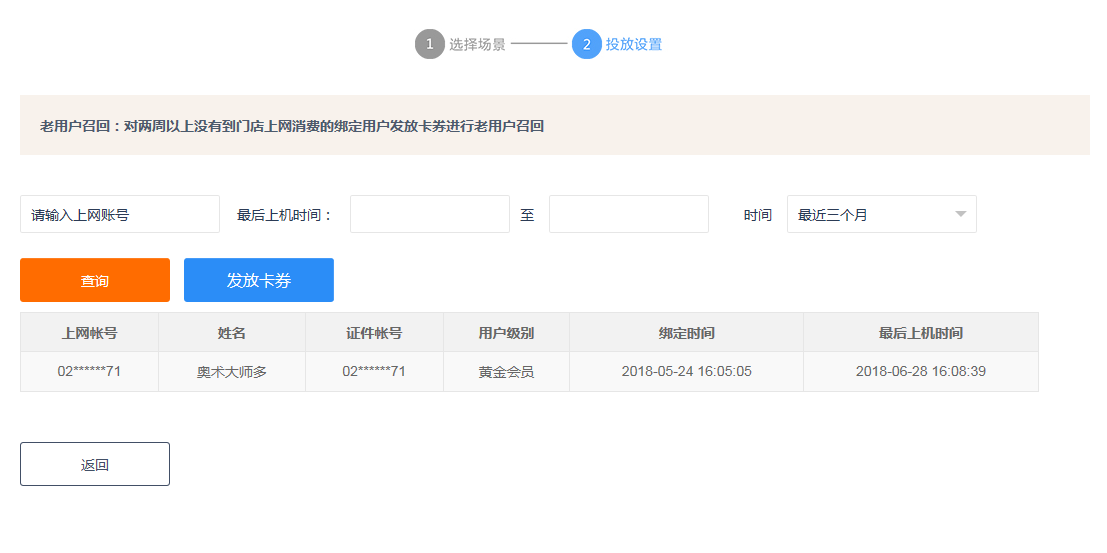Click the 黄金会员 level cell
Image resolution: width=1107 pixels, height=553 pixels.
coord(506,371)
